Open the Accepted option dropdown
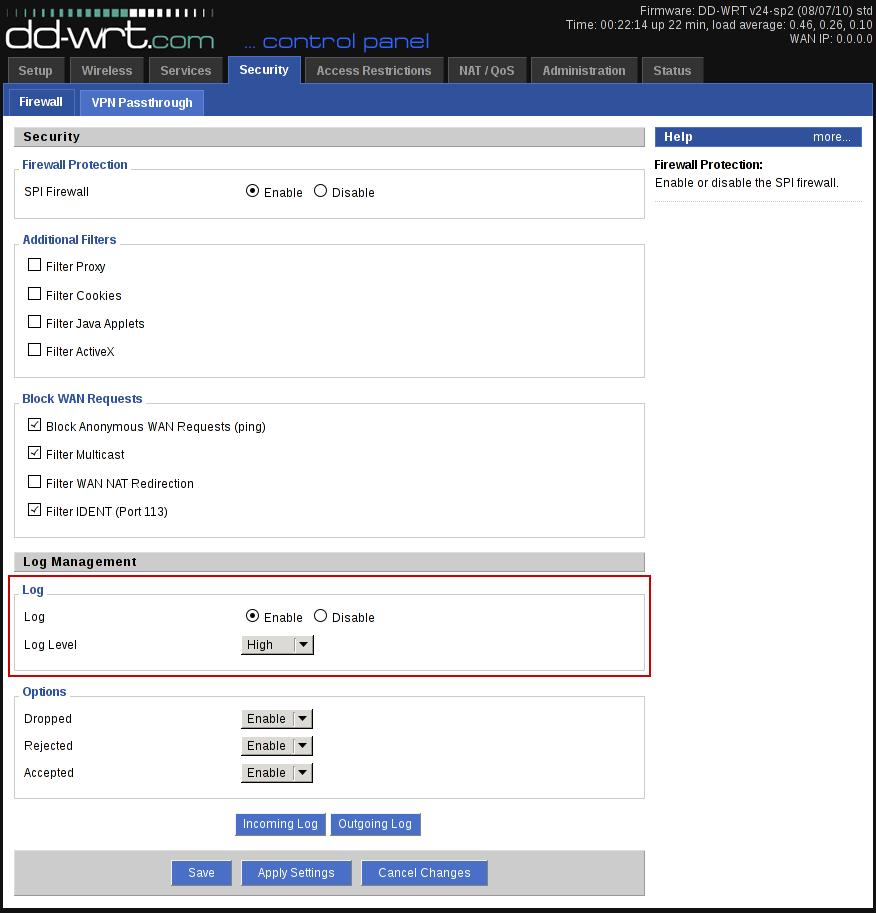The height and width of the screenshot is (913, 876). pos(277,773)
